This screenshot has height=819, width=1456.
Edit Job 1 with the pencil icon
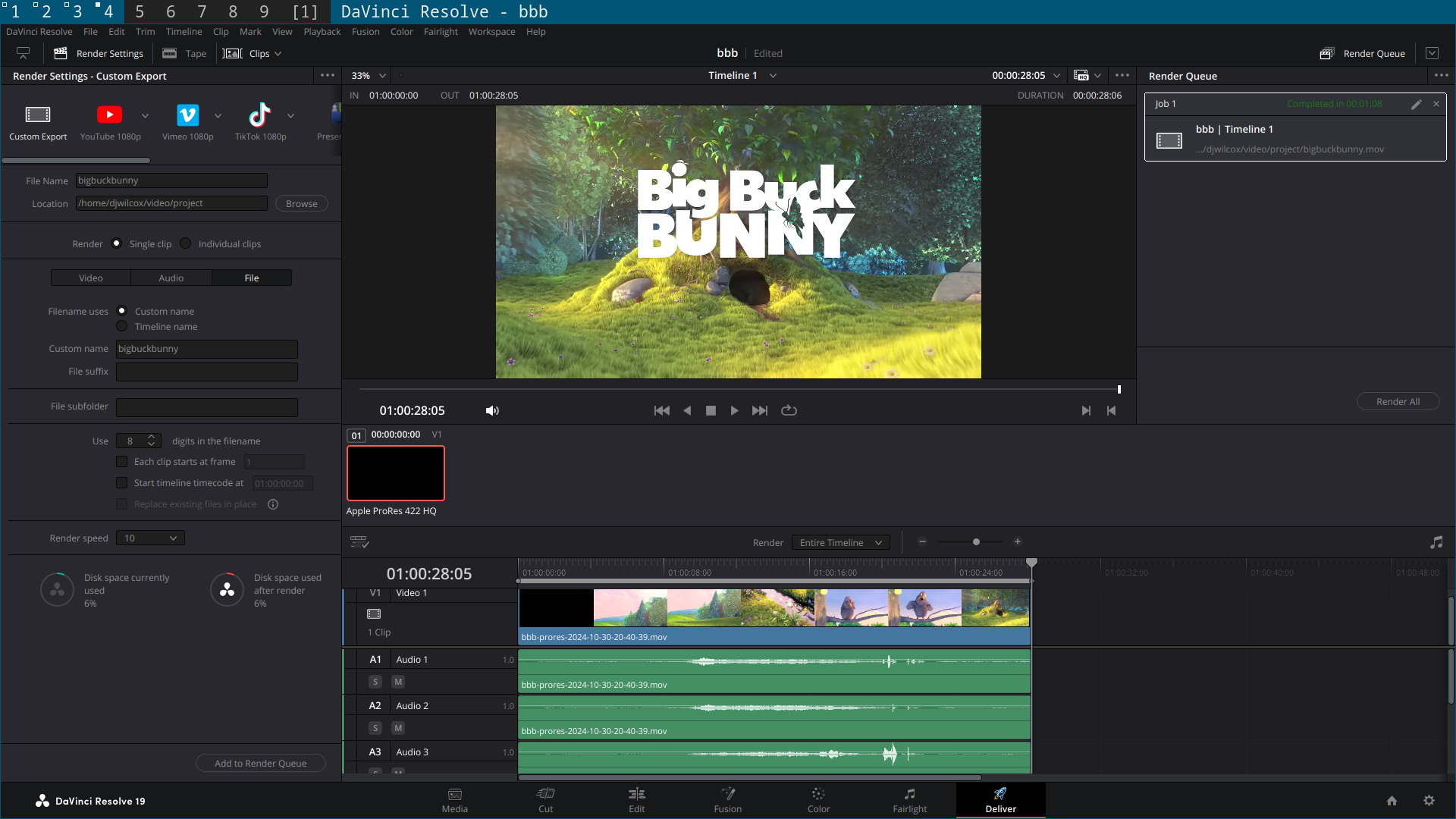1416,104
